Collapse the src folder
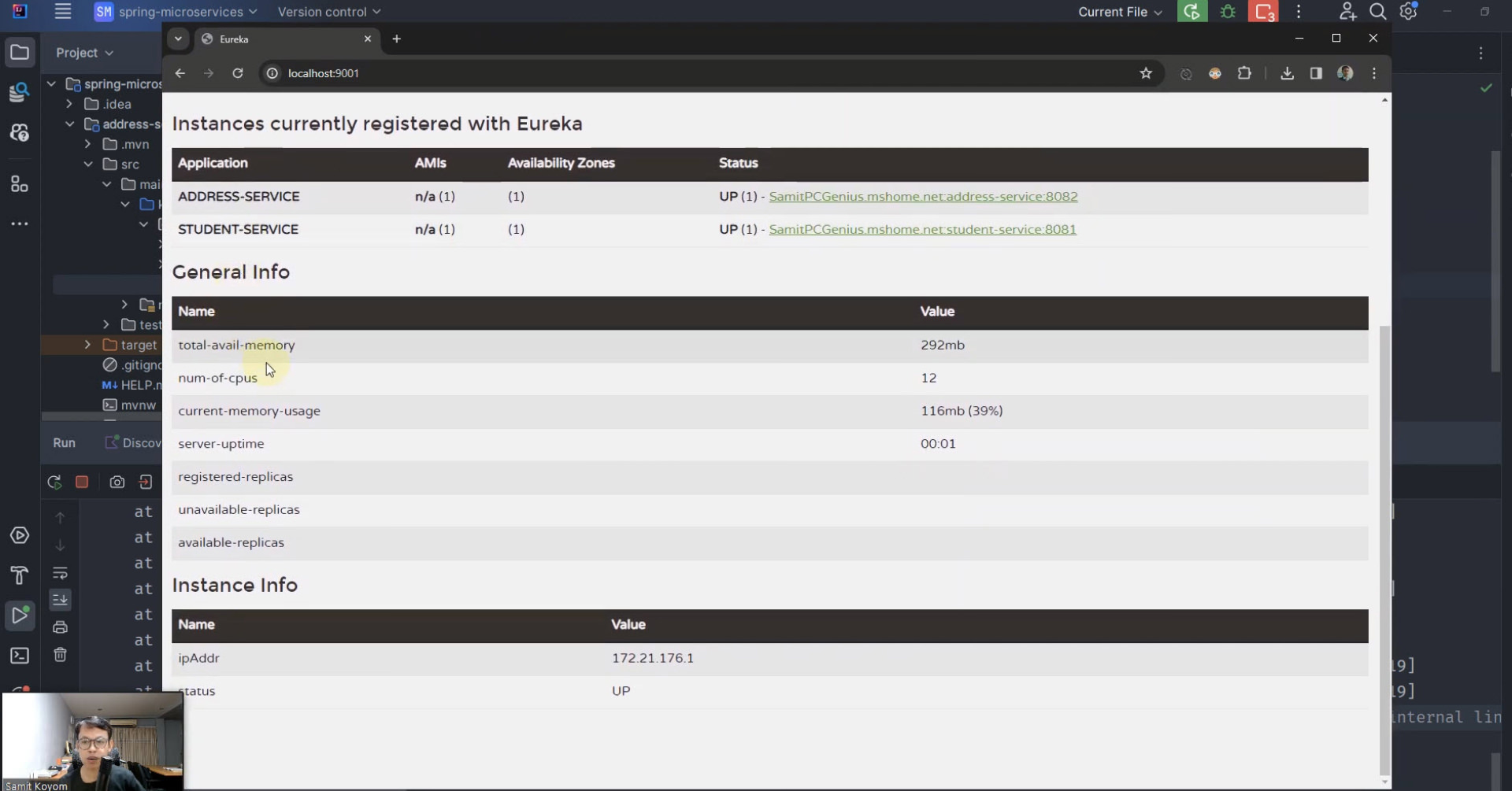 click(x=87, y=164)
